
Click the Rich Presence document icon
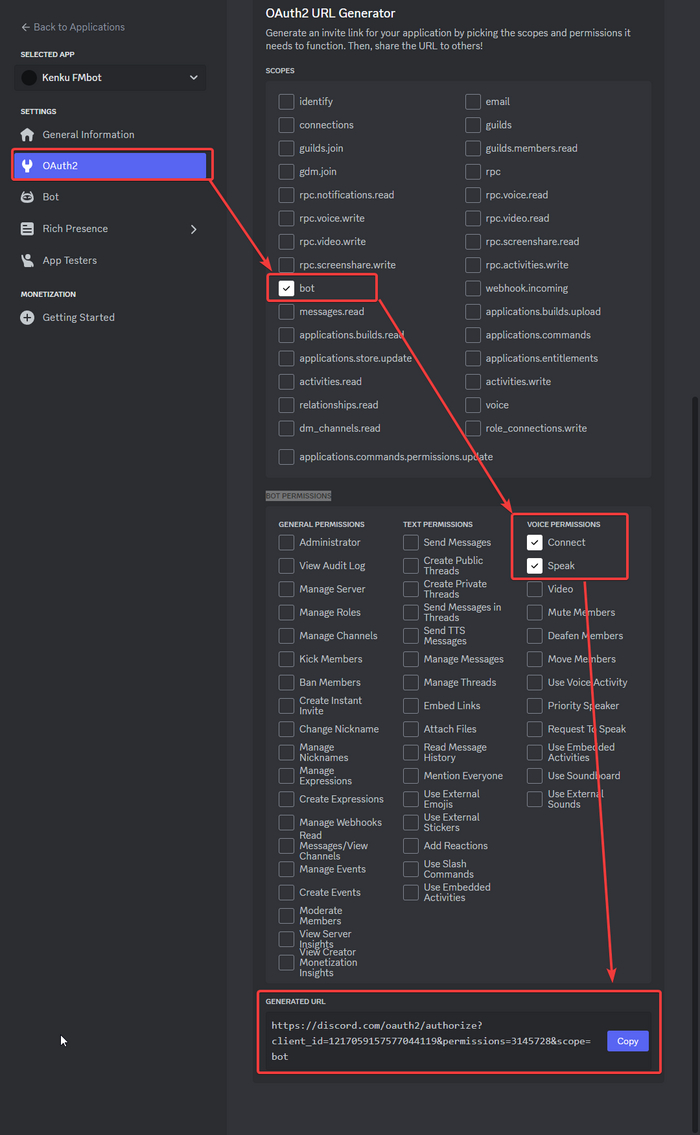27,229
